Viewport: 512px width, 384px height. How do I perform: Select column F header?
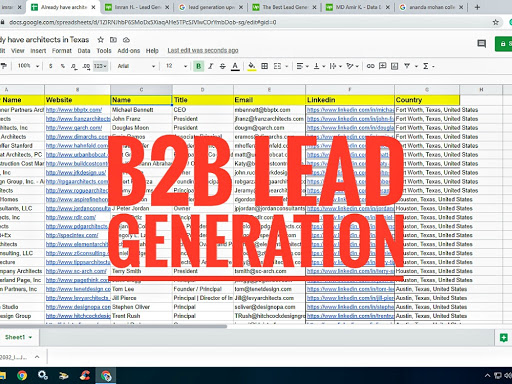[350, 90]
